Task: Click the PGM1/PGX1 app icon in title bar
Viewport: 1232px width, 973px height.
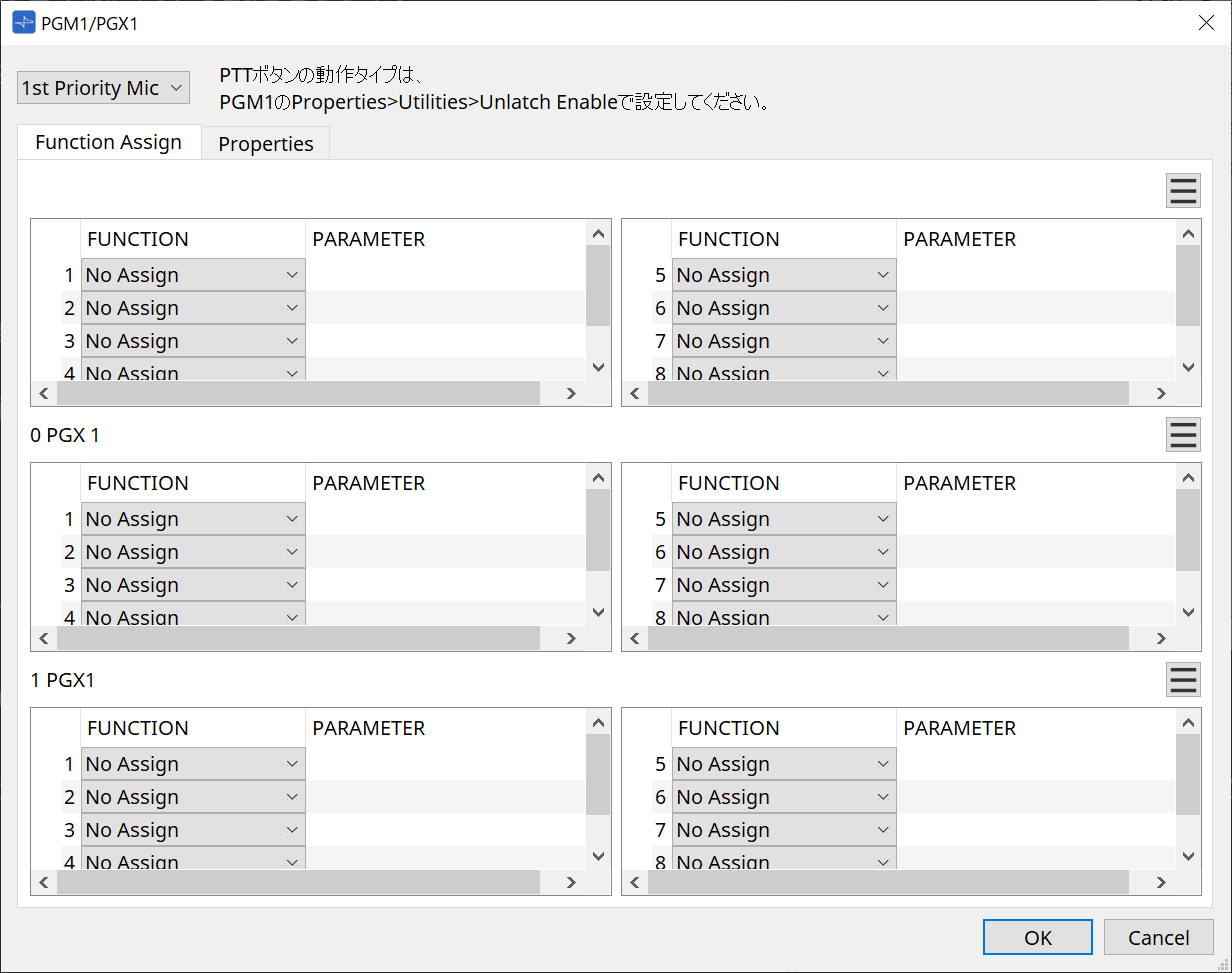Action: tap(23, 23)
